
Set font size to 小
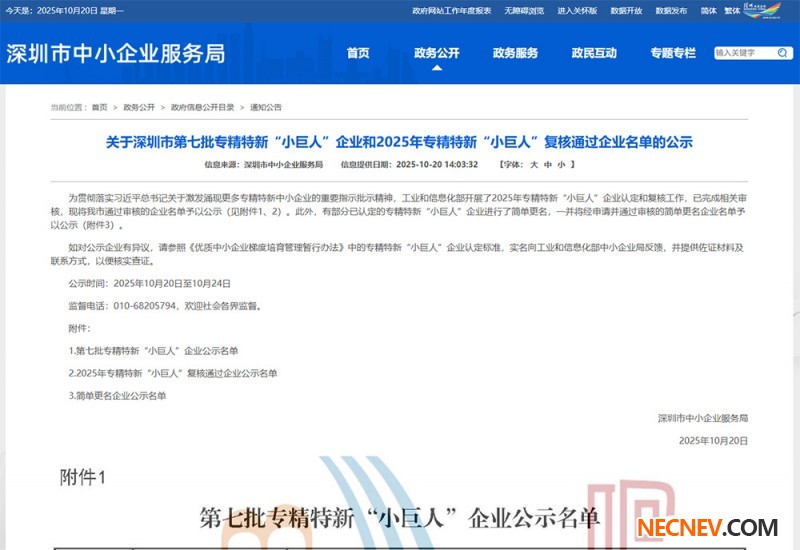[x=562, y=164]
